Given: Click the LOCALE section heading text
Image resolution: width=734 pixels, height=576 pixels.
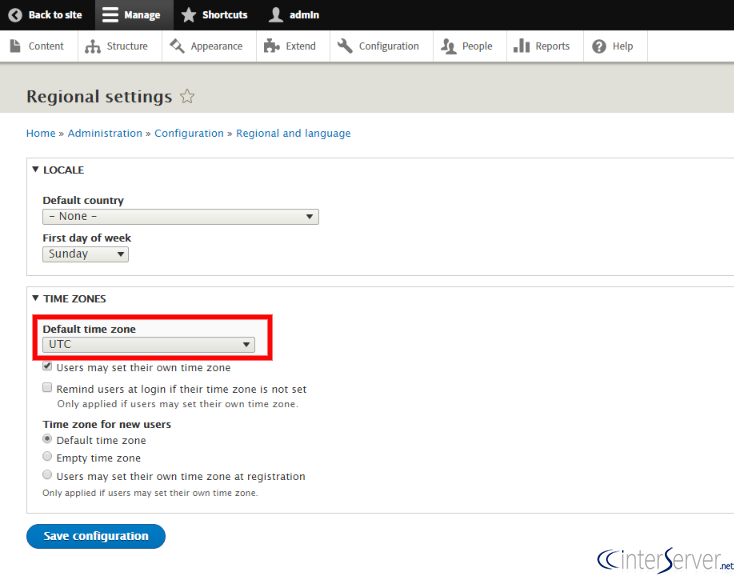Looking at the screenshot, I should click(64, 170).
